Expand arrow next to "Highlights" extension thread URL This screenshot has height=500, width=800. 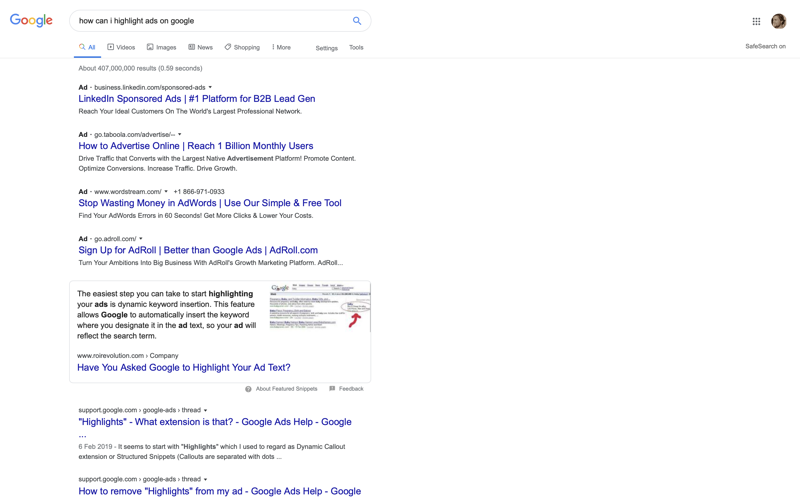pos(206,410)
